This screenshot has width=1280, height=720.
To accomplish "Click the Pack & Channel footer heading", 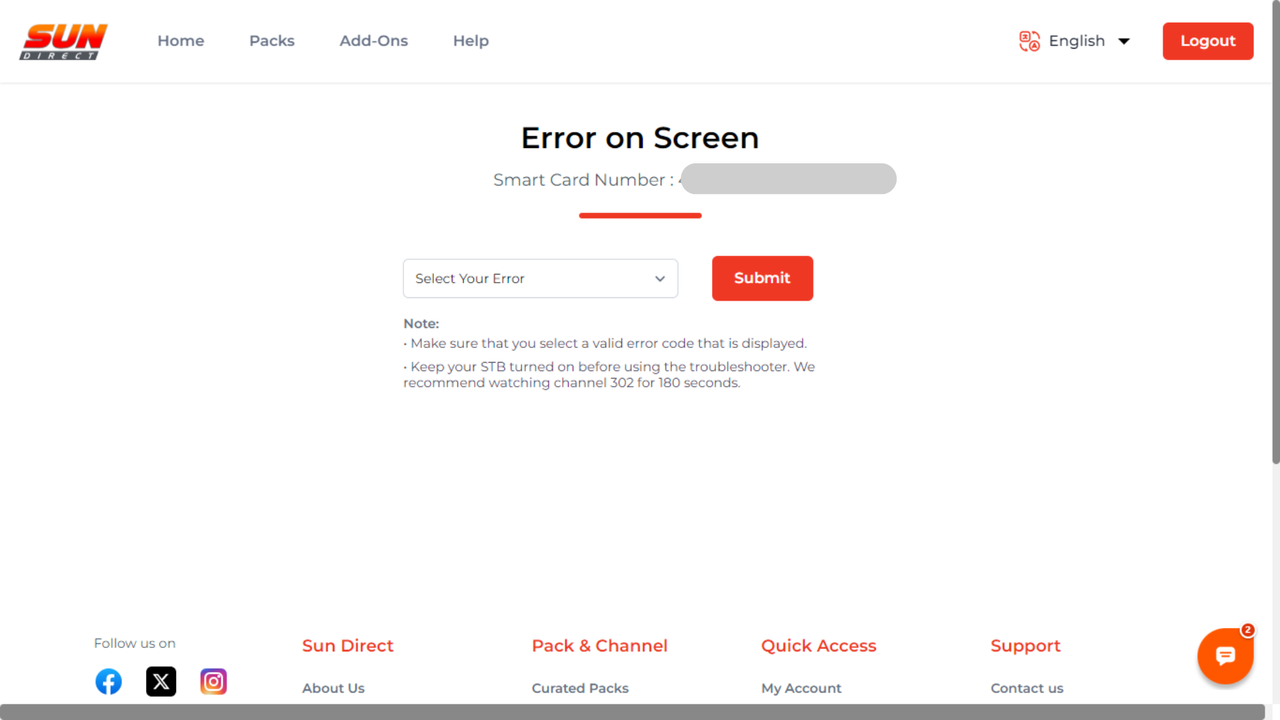I will (x=600, y=646).
